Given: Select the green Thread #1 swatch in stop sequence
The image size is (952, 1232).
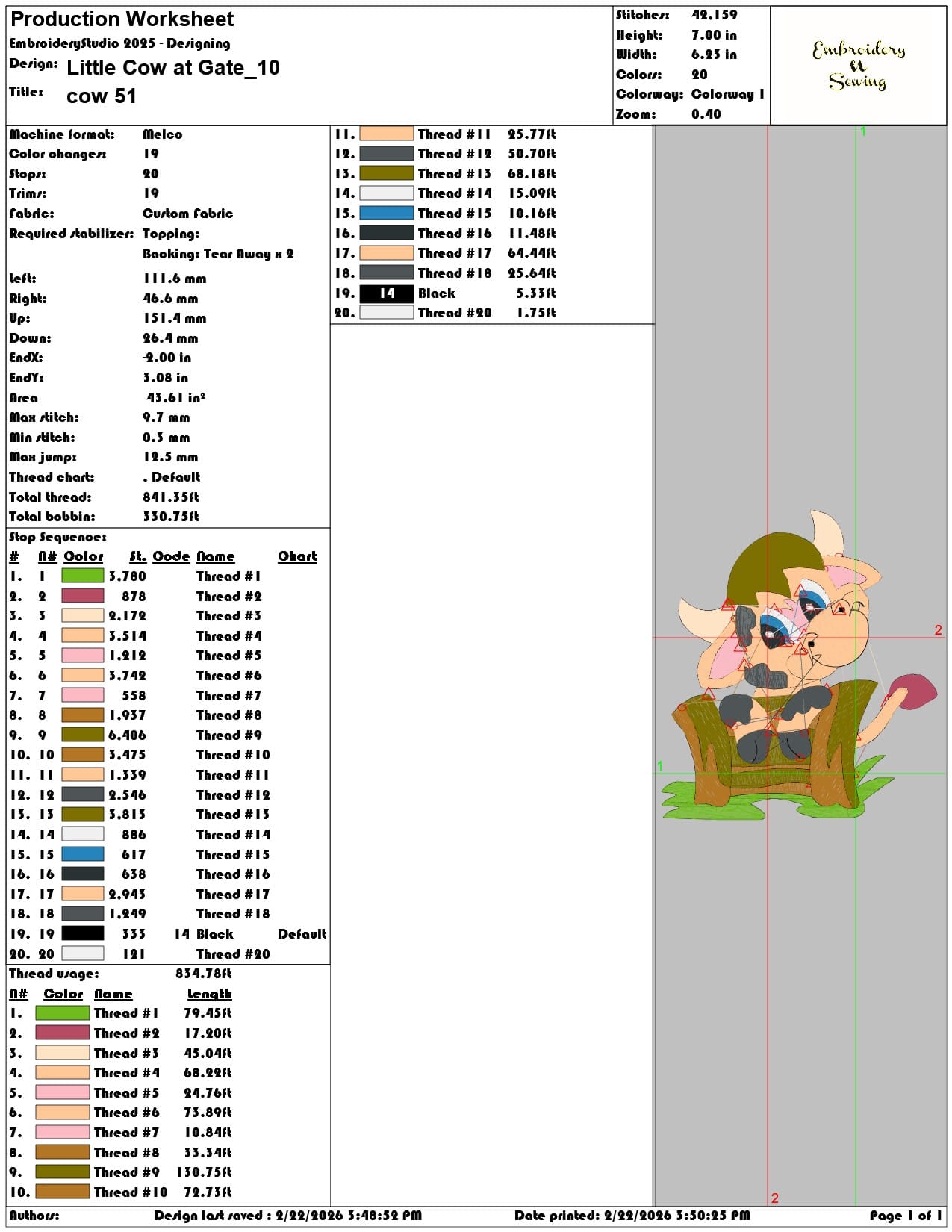Looking at the screenshot, I should [82, 576].
